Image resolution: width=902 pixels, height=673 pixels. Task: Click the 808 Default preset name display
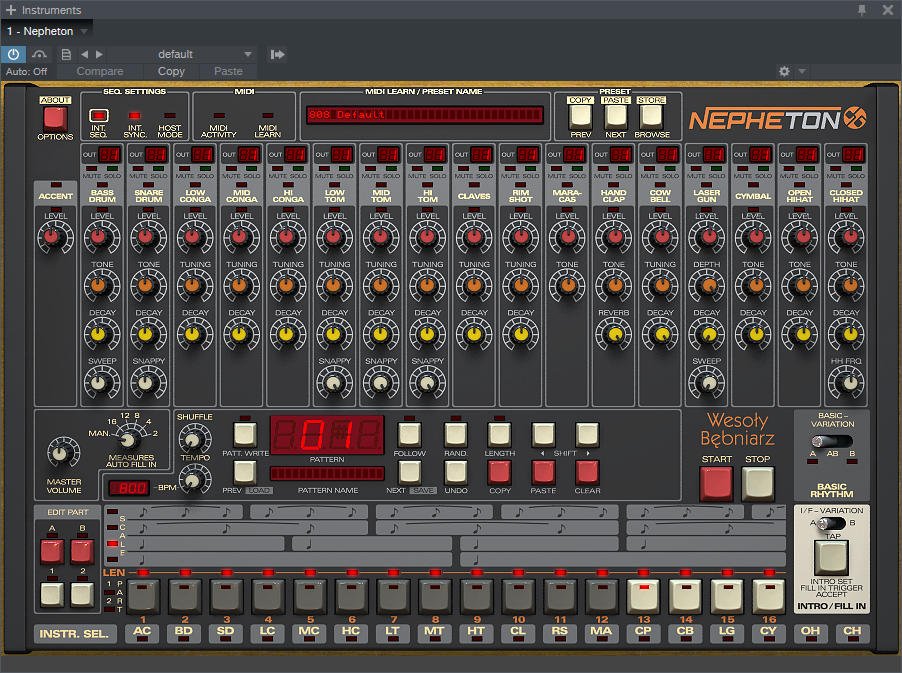(x=425, y=114)
